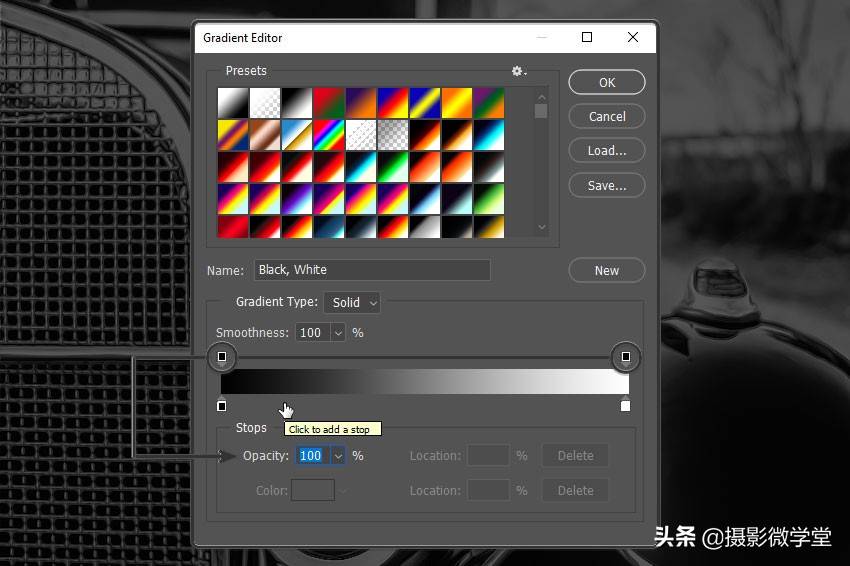Screen dimensions: 850x566
Task: Maximize the Gradient Editor window
Action: point(587,37)
